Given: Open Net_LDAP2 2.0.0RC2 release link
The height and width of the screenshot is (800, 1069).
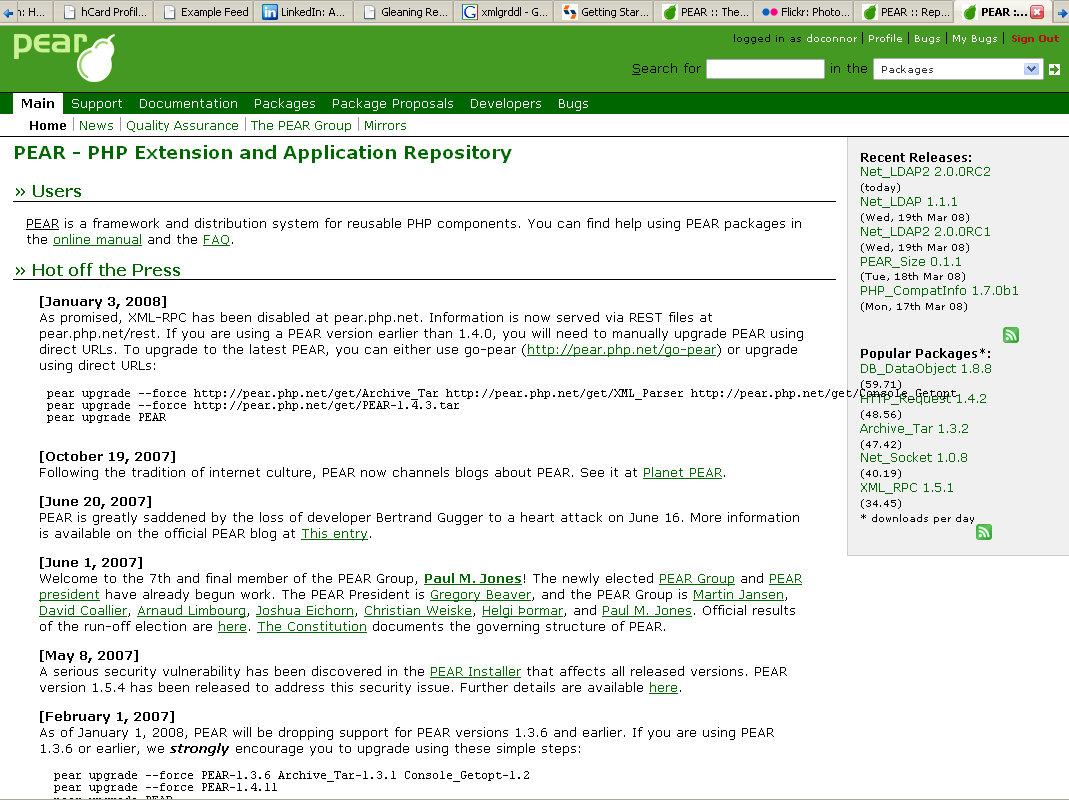Looking at the screenshot, I should tap(925, 172).
